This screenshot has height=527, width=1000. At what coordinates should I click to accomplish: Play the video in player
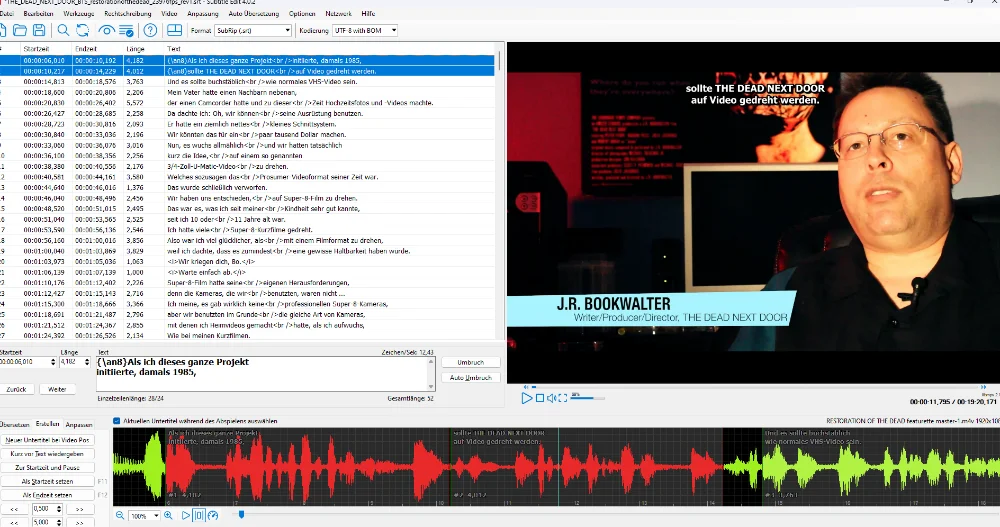(x=527, y=398)
